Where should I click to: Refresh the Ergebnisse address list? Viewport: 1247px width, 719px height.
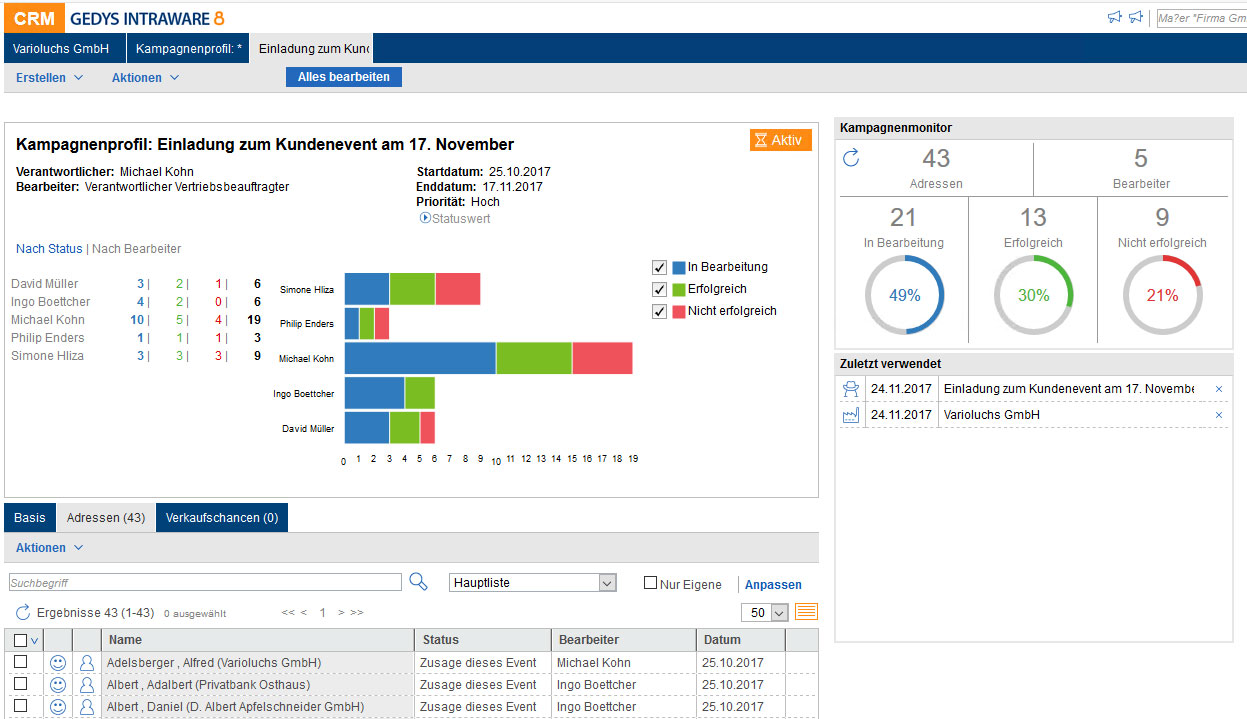[x=23, y=612]
